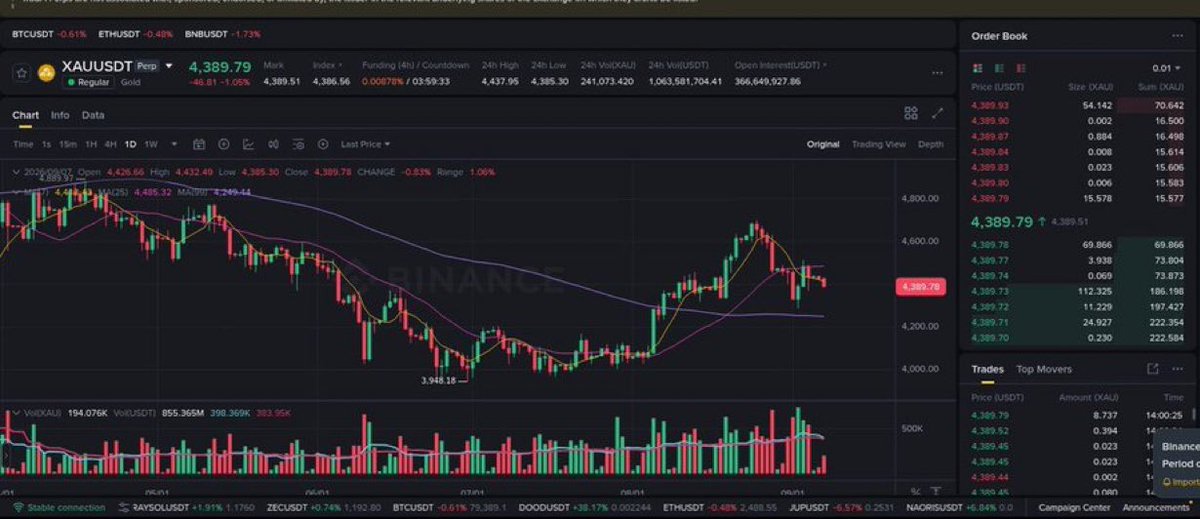The height and width of the screenshot is (519, 1200).
Task: Click the 3,948.18 low marker on chart
Action: (438, 380)
